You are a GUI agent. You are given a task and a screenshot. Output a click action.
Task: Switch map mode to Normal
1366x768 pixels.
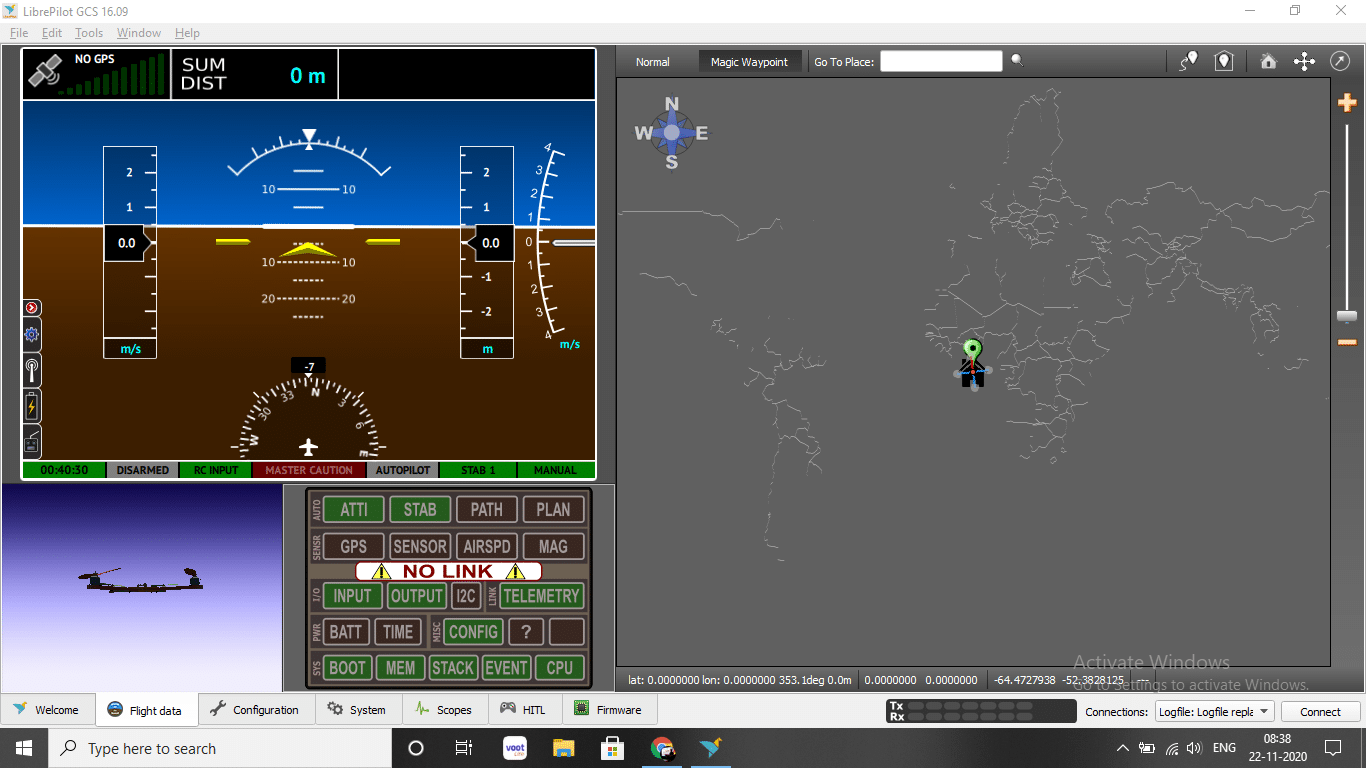click(x=652, y=62)
